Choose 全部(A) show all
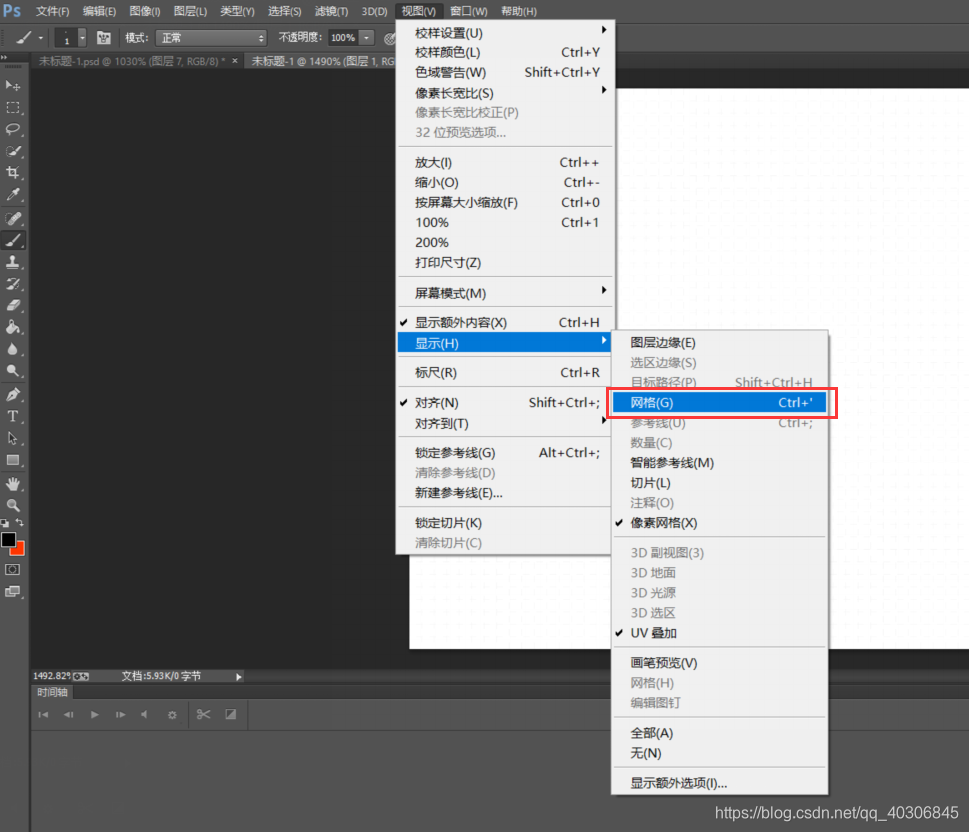This screenshot has height=832, width=969. click(x=719, y=733)
